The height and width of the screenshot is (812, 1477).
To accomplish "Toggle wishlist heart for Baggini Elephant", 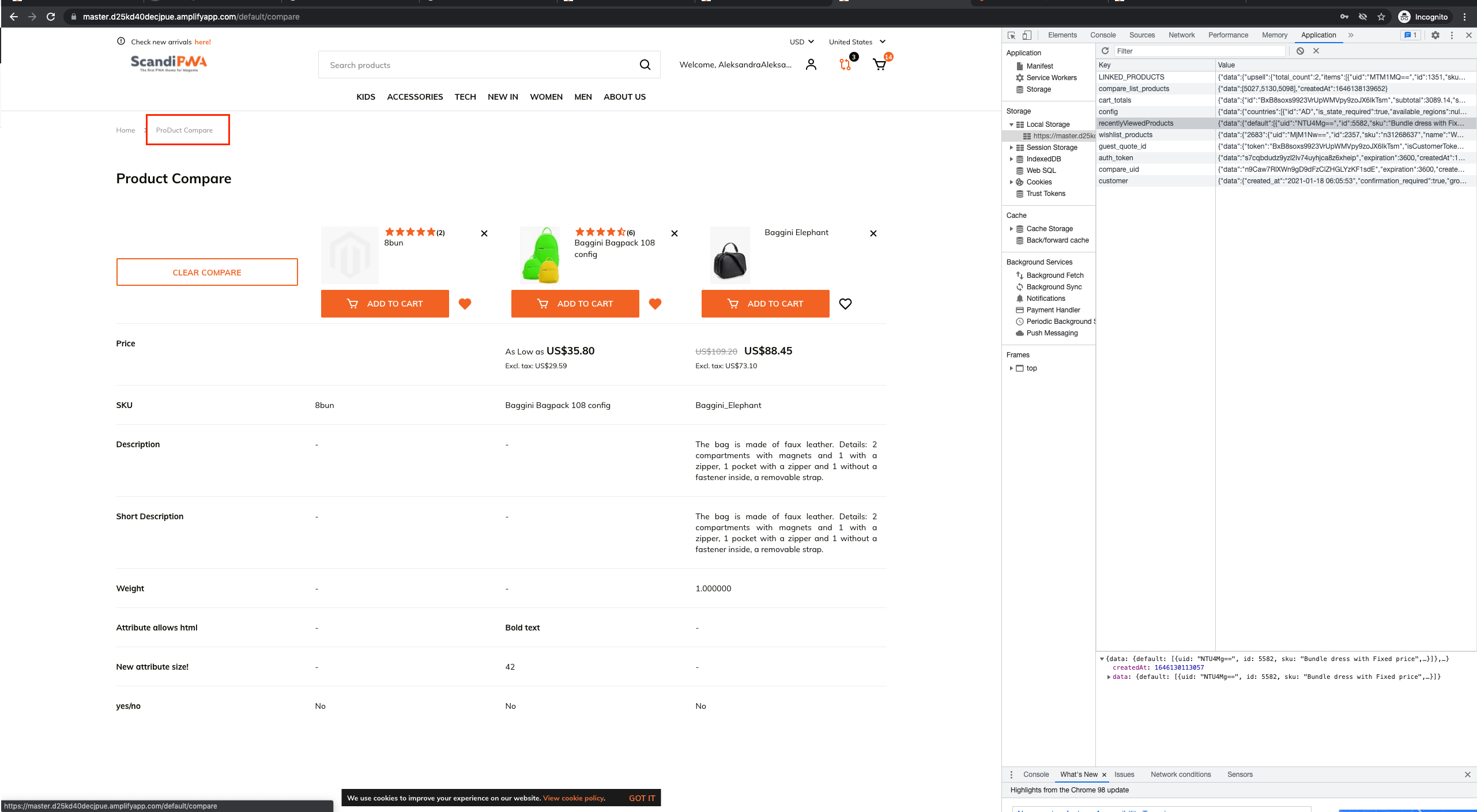I will tap(845, 304).
